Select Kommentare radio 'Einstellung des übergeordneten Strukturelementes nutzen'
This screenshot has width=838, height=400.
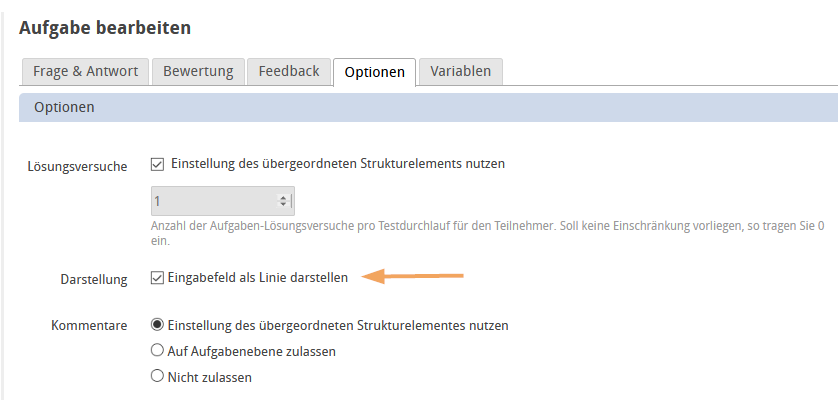coord(157,325)
